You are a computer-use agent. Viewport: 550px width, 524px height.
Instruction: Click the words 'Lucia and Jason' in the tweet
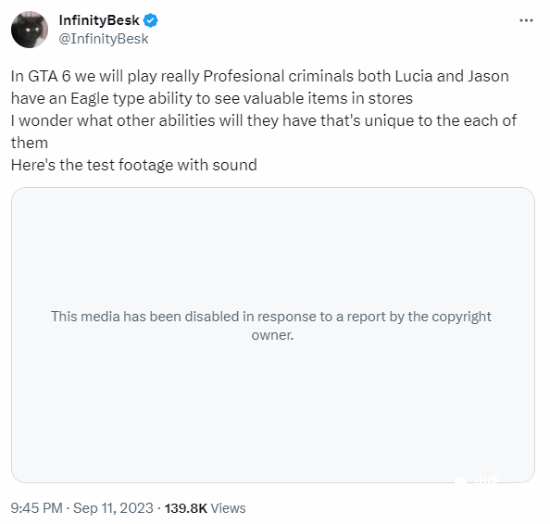tap(452, 76)
